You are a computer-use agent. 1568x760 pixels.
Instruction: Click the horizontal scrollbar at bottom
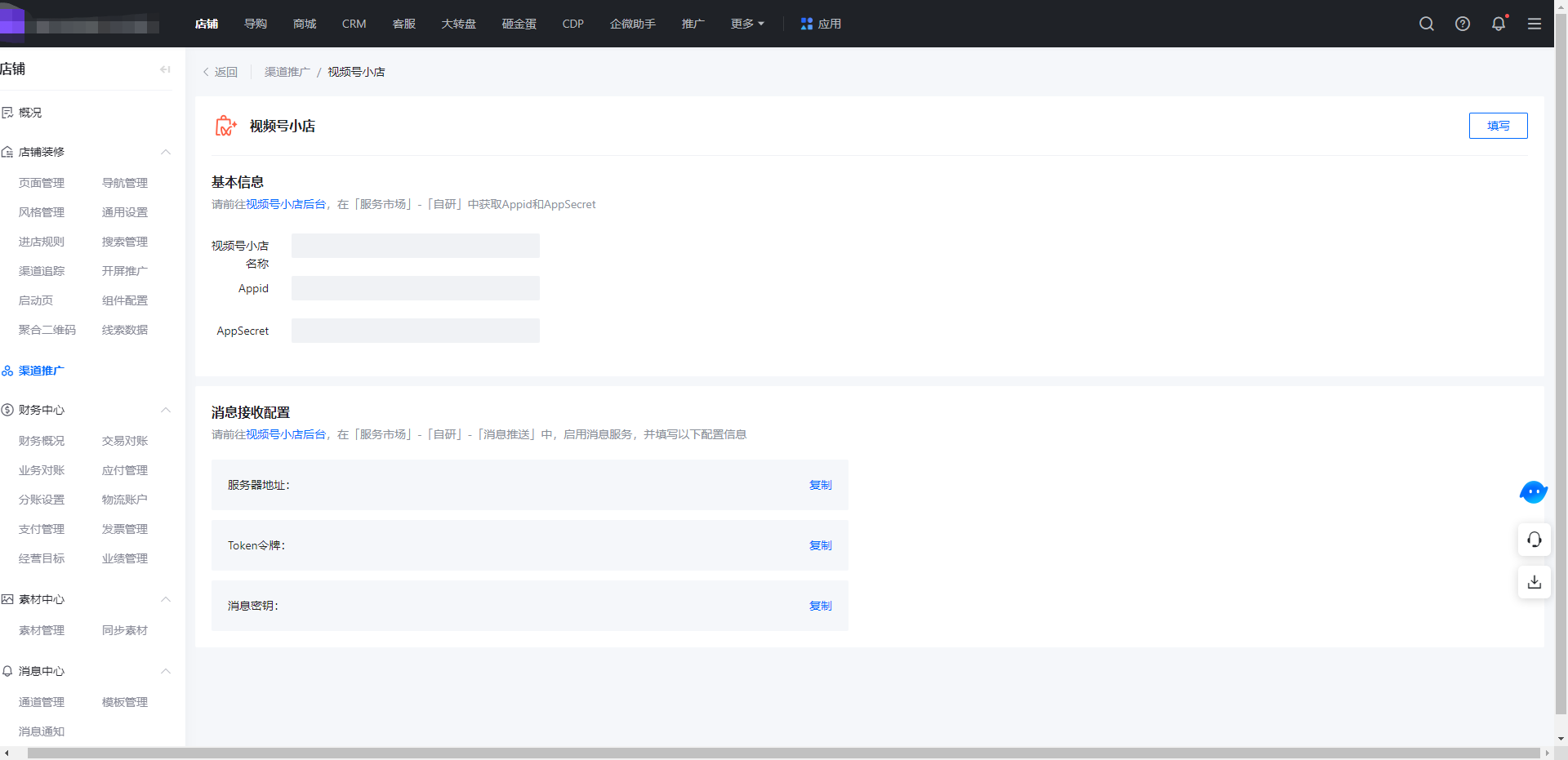tap(783, 753)
